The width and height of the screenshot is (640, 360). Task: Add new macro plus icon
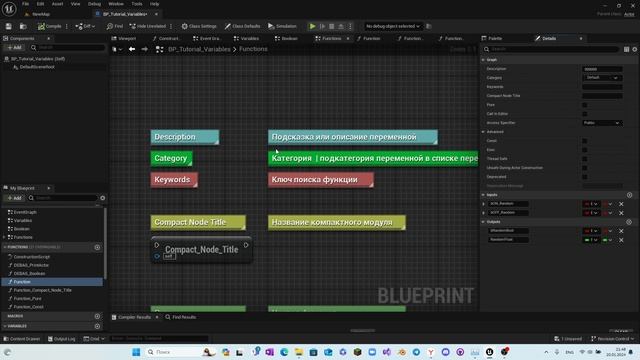97,316
